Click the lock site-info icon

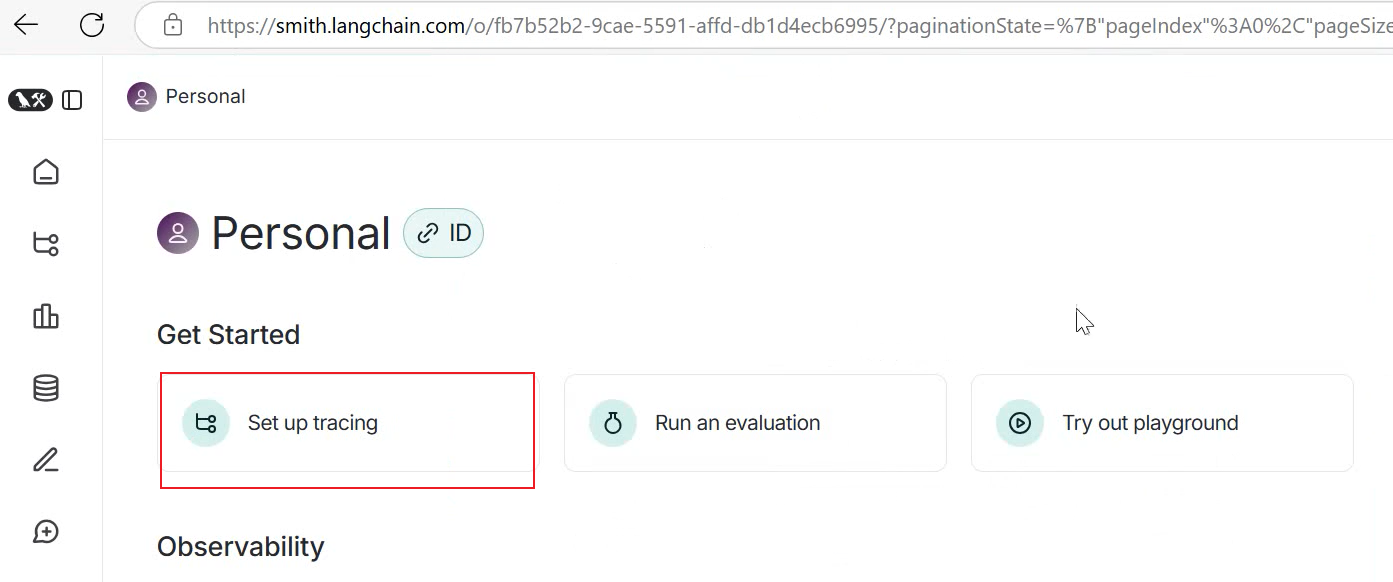click(173, 25)
